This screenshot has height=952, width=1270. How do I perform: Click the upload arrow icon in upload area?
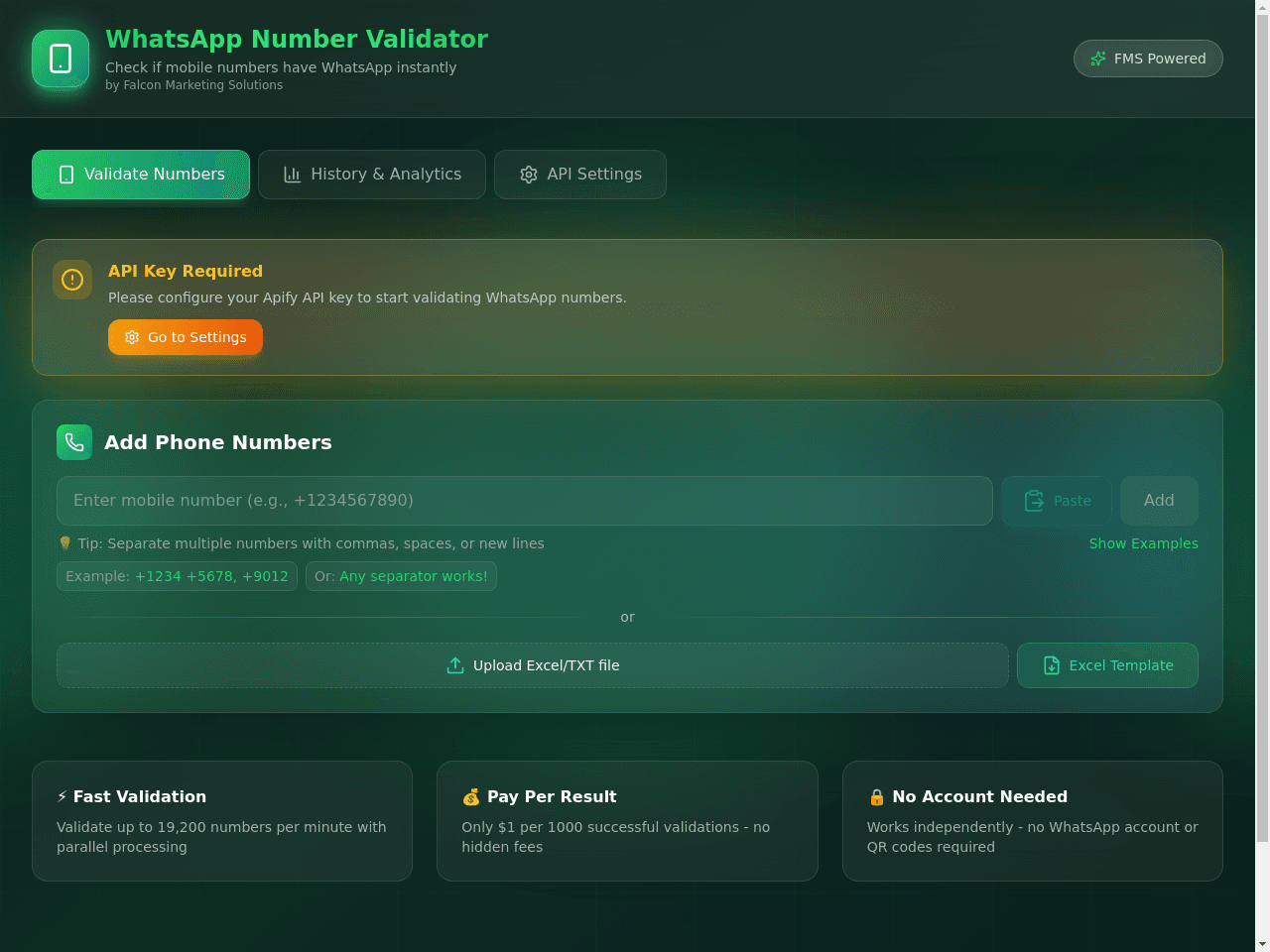click(x=455, y=665)
